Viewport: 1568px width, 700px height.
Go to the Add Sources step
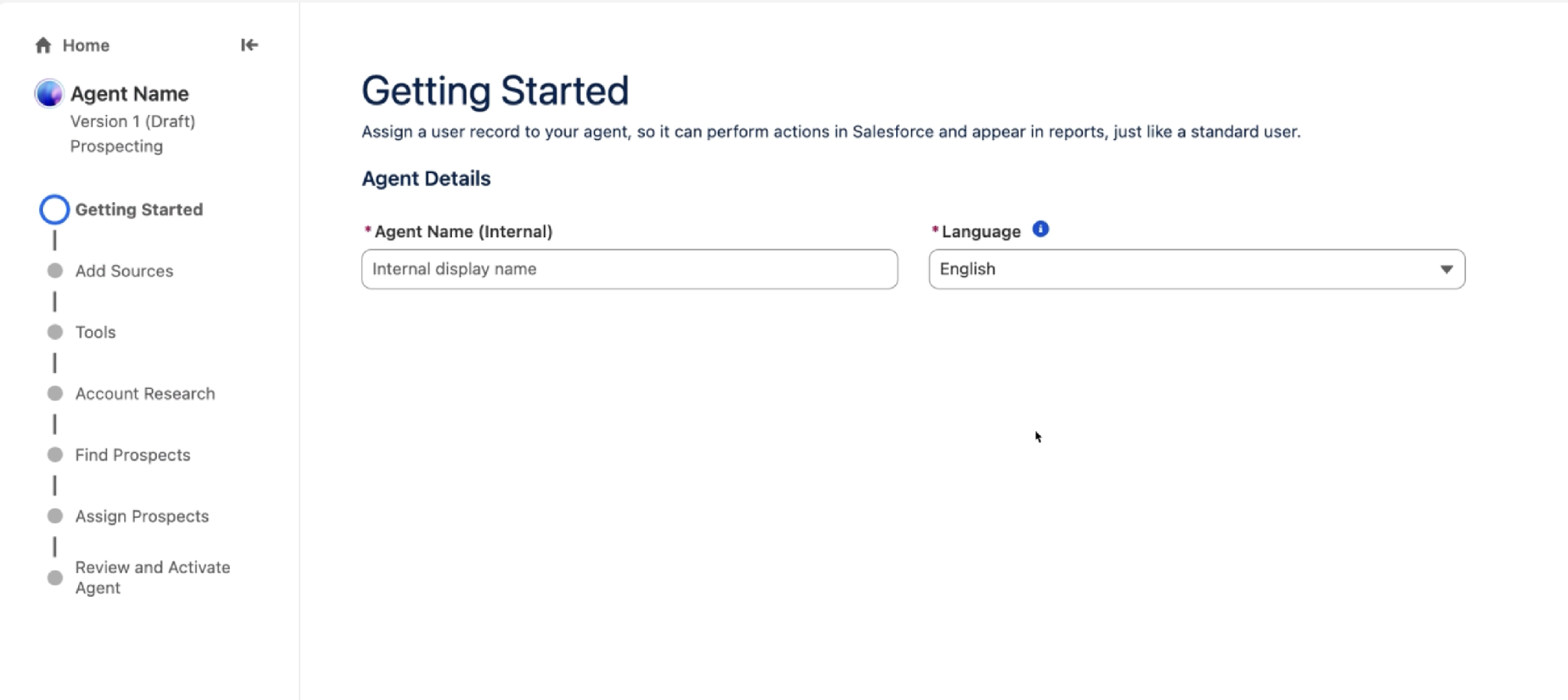click(124, 270)
